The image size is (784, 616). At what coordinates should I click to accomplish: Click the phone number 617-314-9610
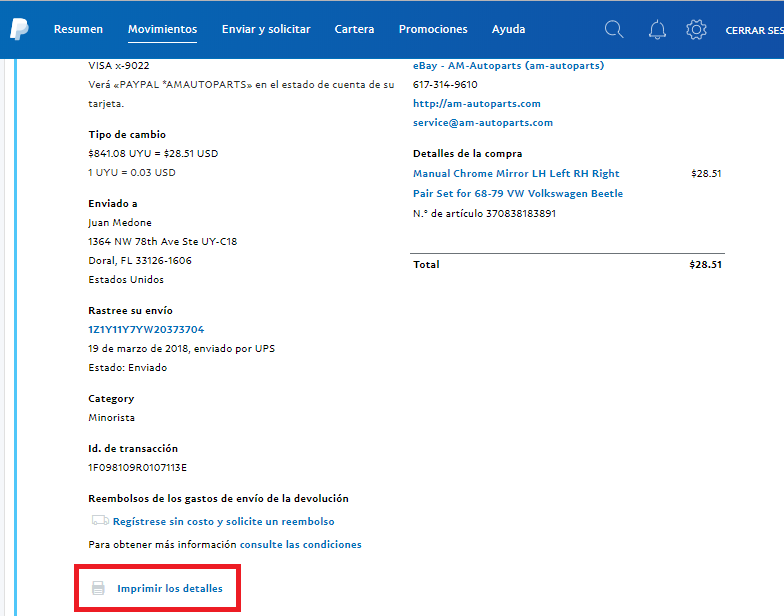[x=445, y=84]
